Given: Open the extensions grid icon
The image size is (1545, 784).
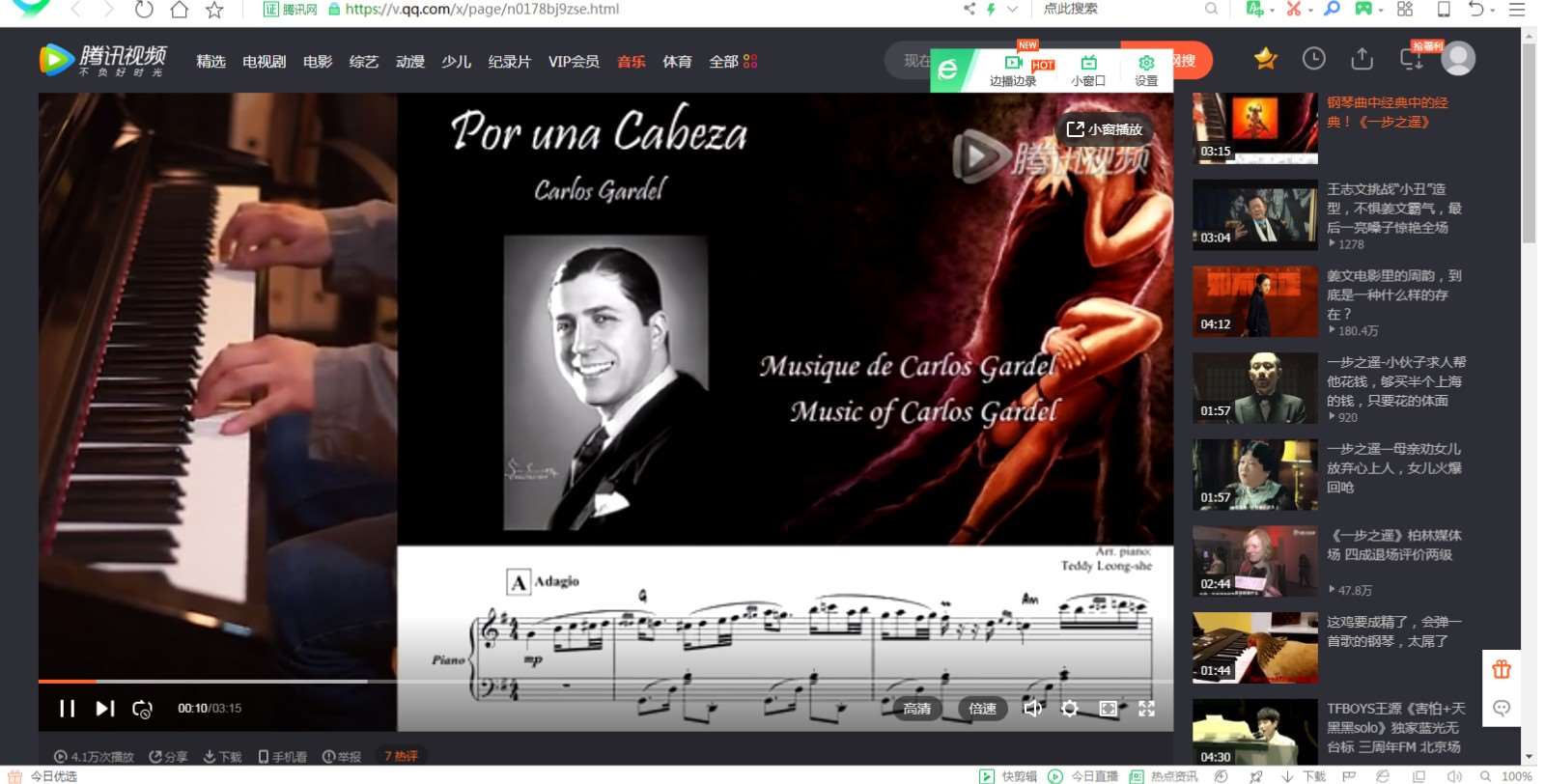Looking at the screenshot, I should tap(1405, 9).
